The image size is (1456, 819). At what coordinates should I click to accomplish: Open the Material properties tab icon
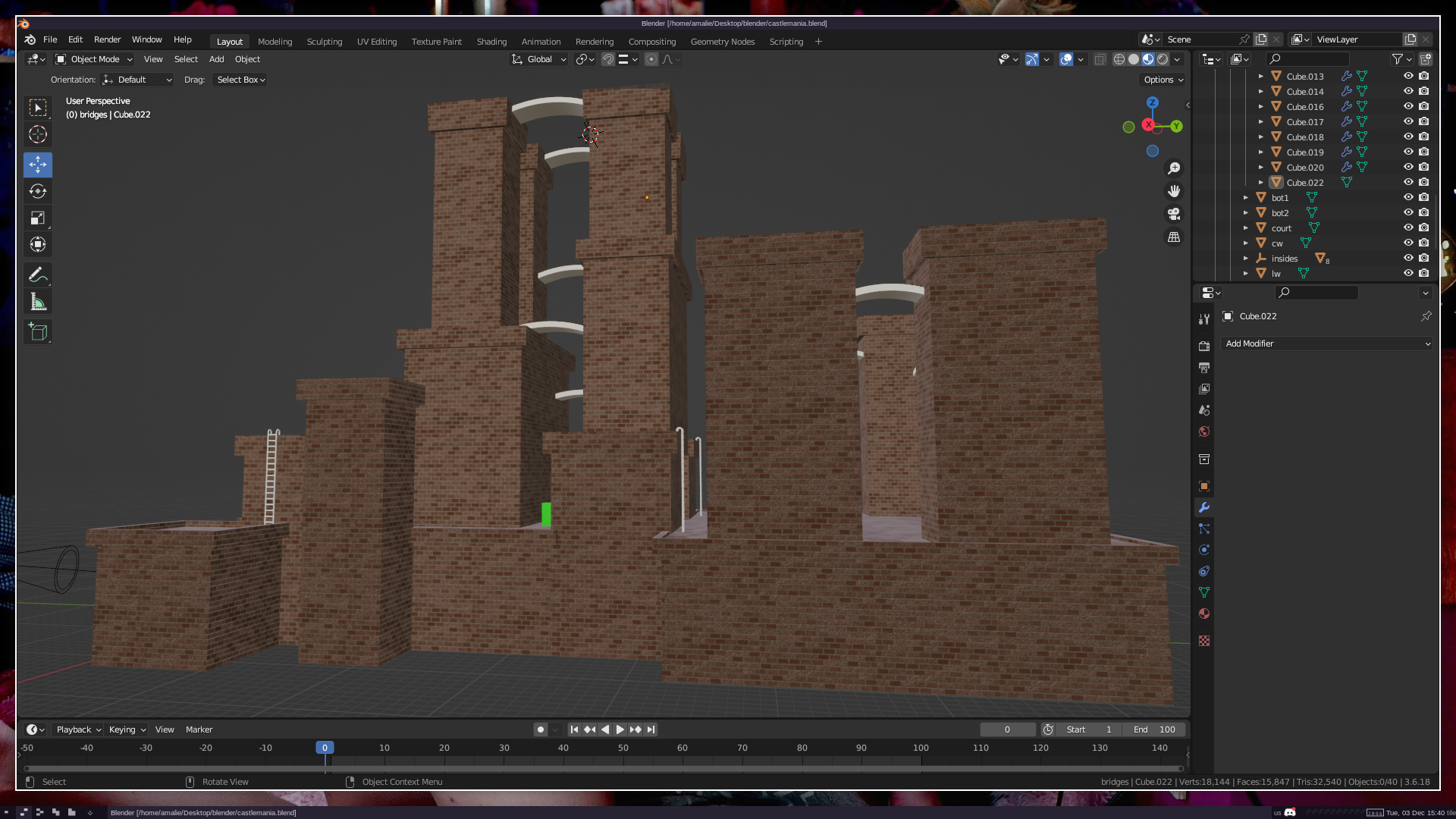click(x=1204, y=613)
